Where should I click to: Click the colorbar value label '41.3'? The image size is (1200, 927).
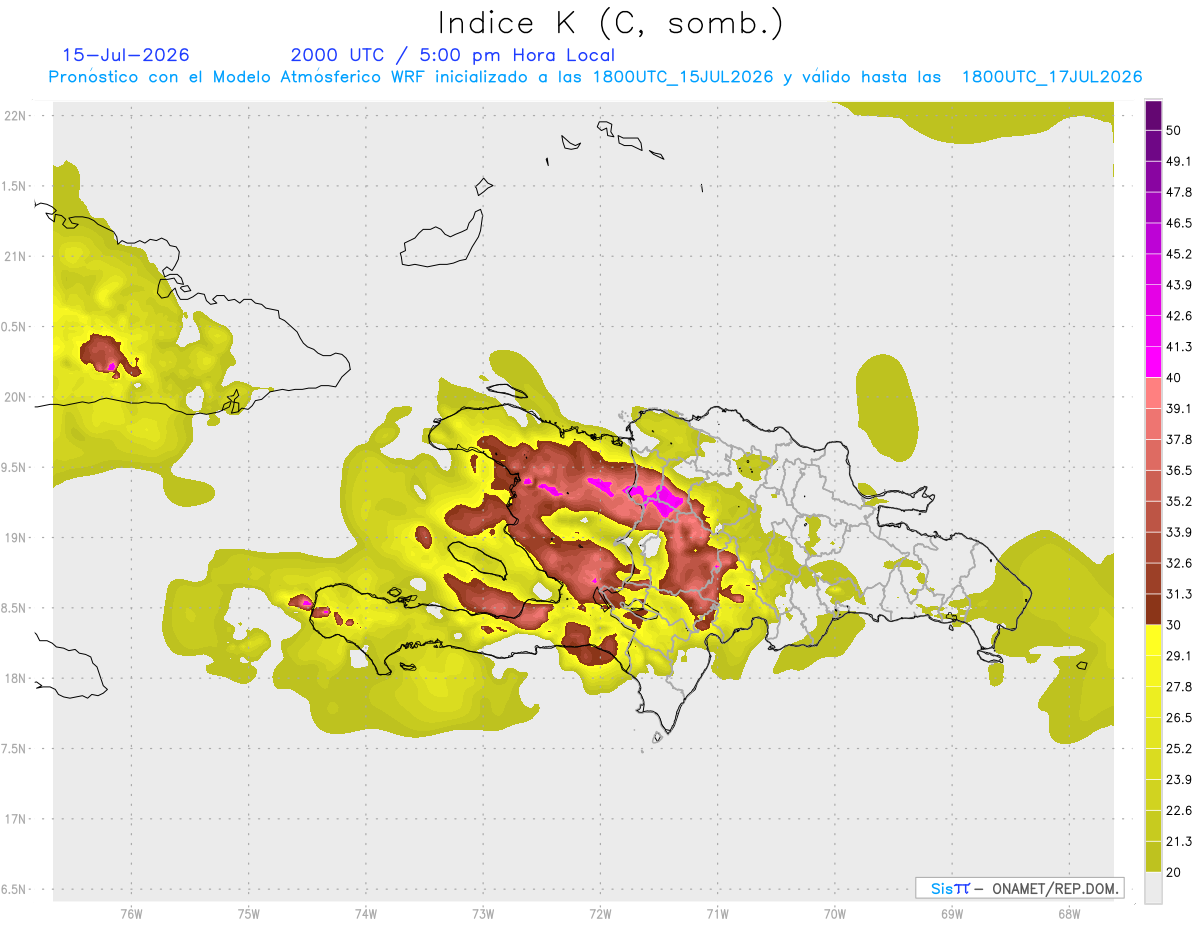coord(1178,347)
